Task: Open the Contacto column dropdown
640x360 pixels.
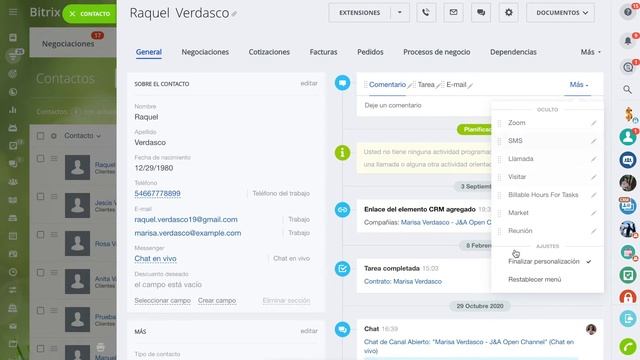Action: pyautogui.click(x=82, y=136)
